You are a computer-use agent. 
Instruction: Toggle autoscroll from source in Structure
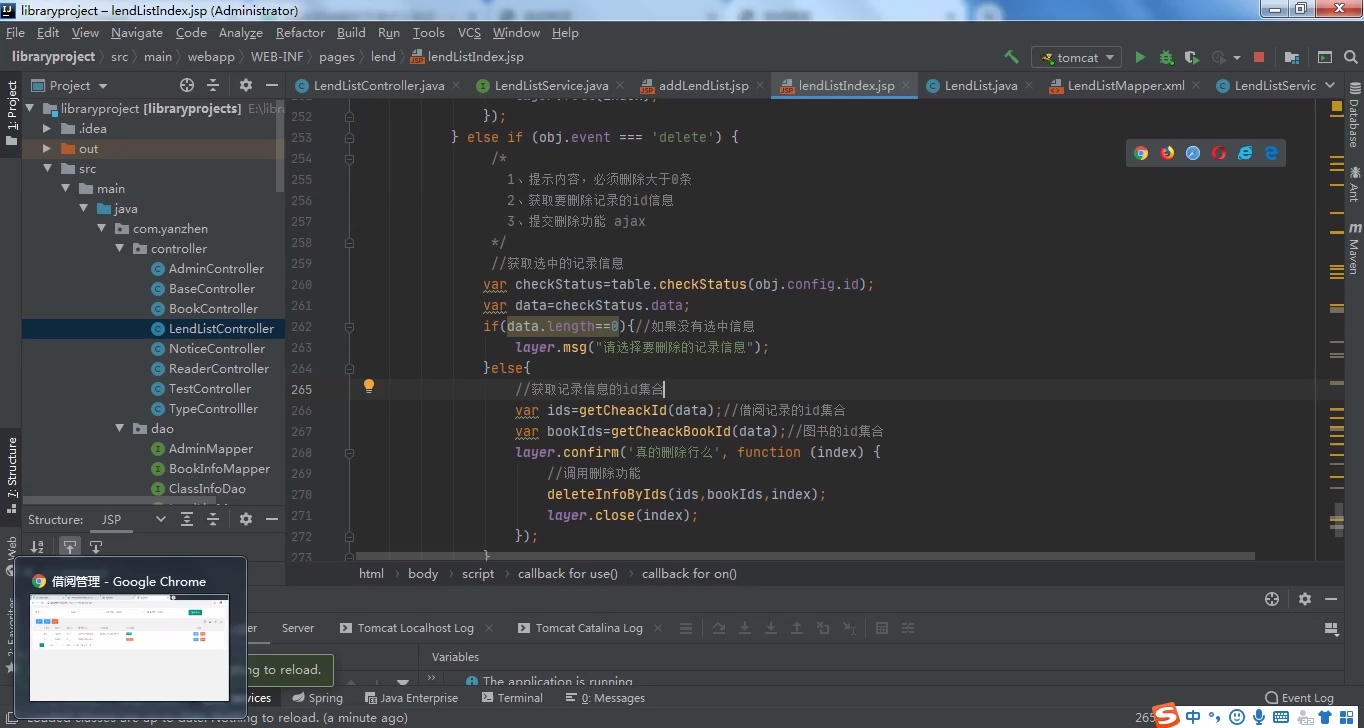pos(96,547)
